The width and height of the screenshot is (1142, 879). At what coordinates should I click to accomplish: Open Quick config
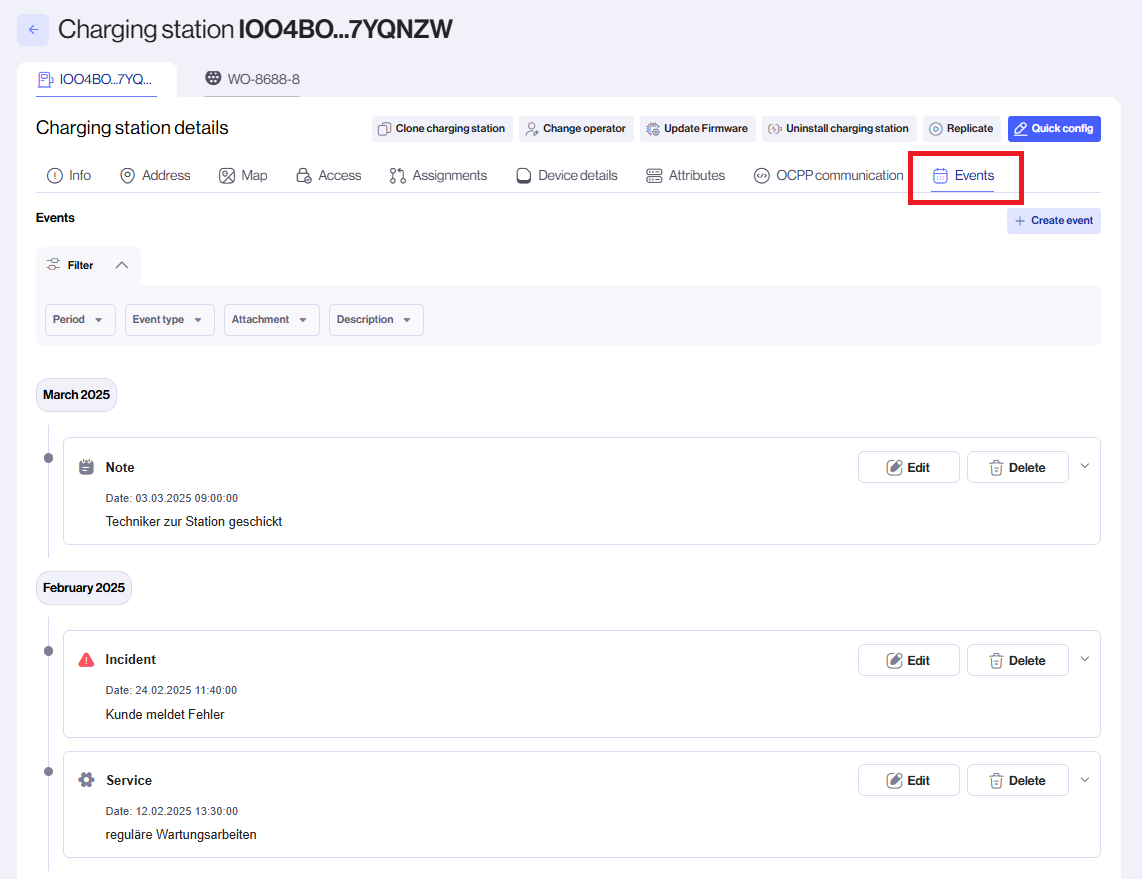pos(1054,129)
